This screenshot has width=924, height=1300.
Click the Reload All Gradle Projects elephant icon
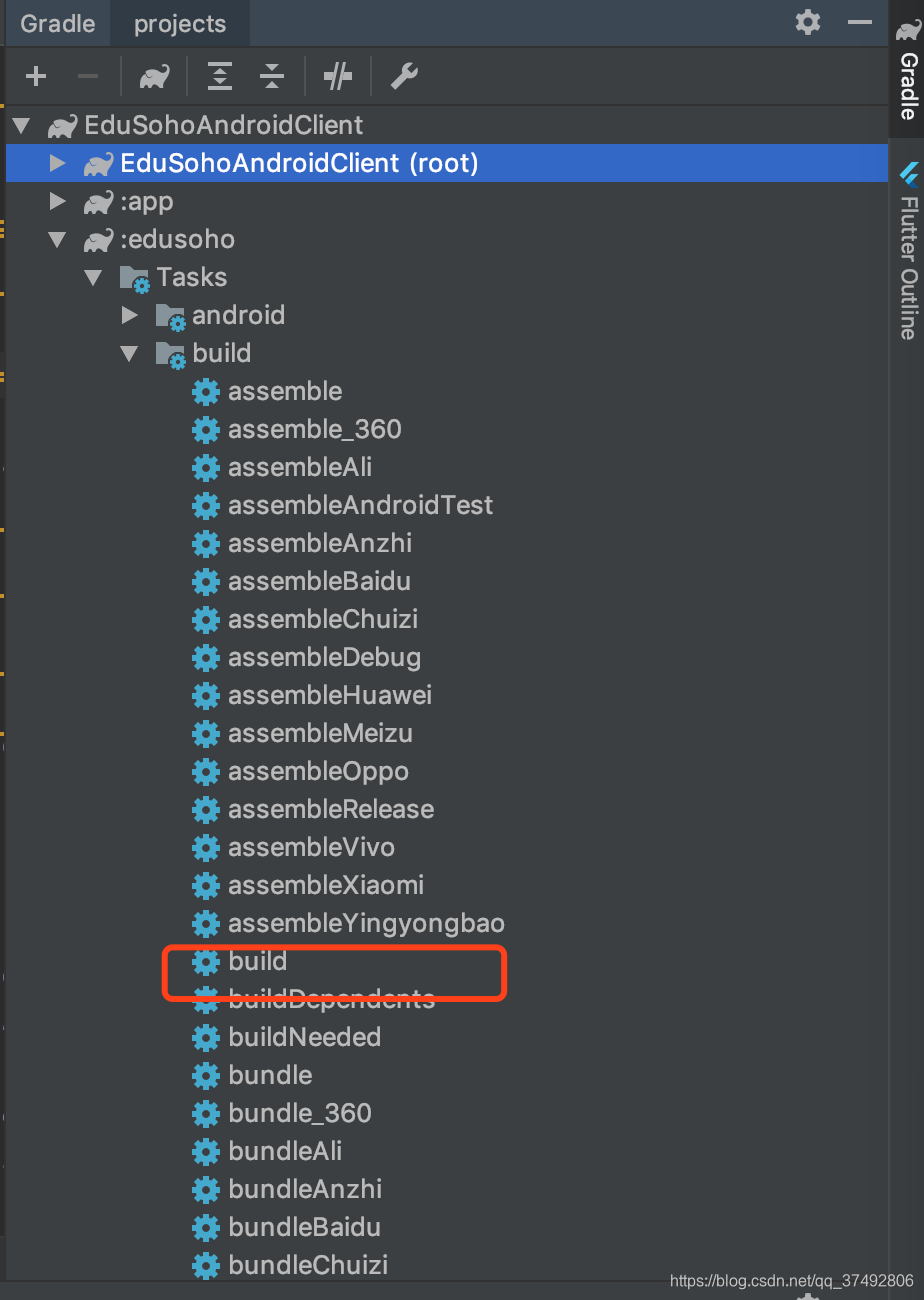tap(153, 75)
